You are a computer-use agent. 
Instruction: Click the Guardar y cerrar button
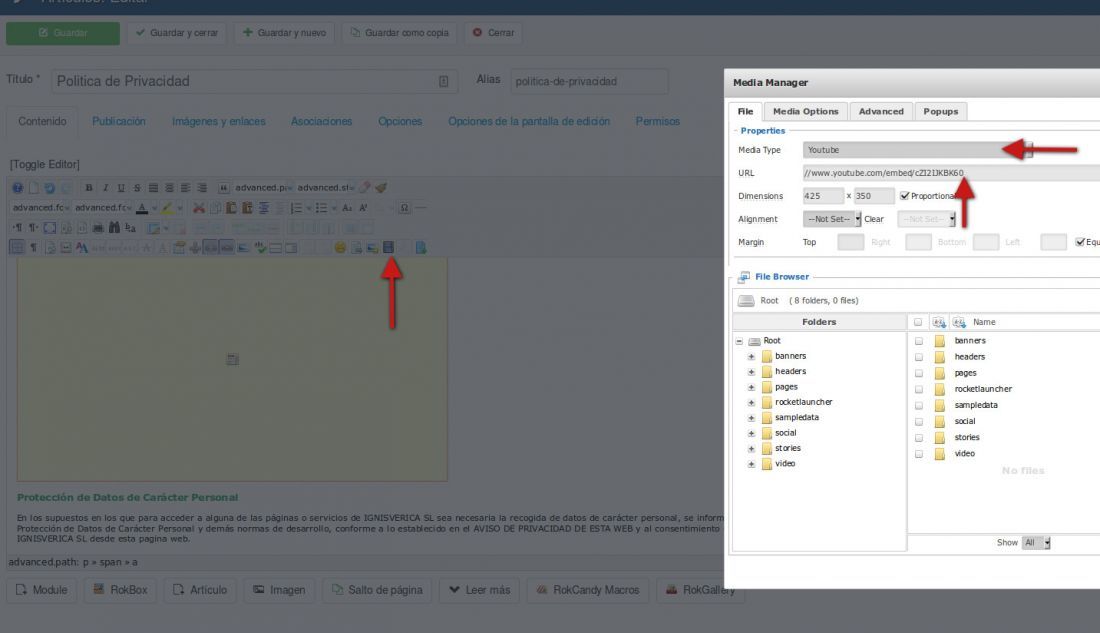tap(177, 33)
